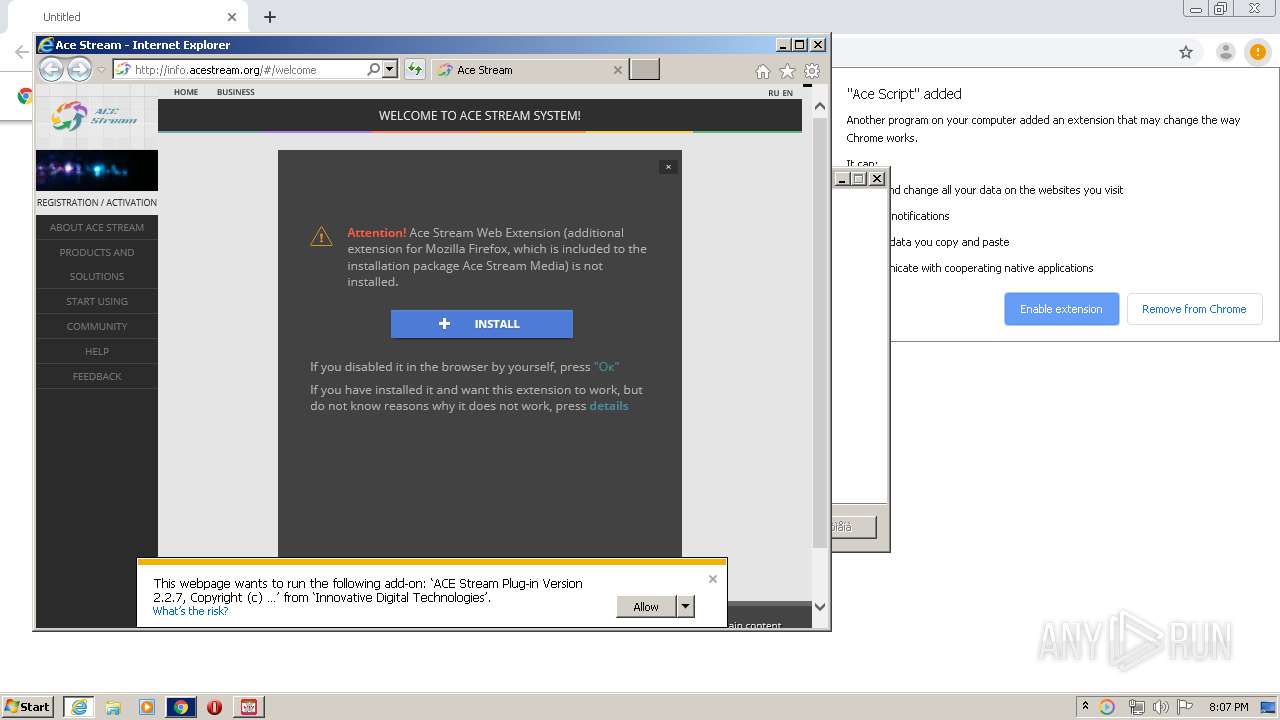The image size is (1280, 720).
Task: Expand the Allow button dropdown arrow
Action: (685, 606)
